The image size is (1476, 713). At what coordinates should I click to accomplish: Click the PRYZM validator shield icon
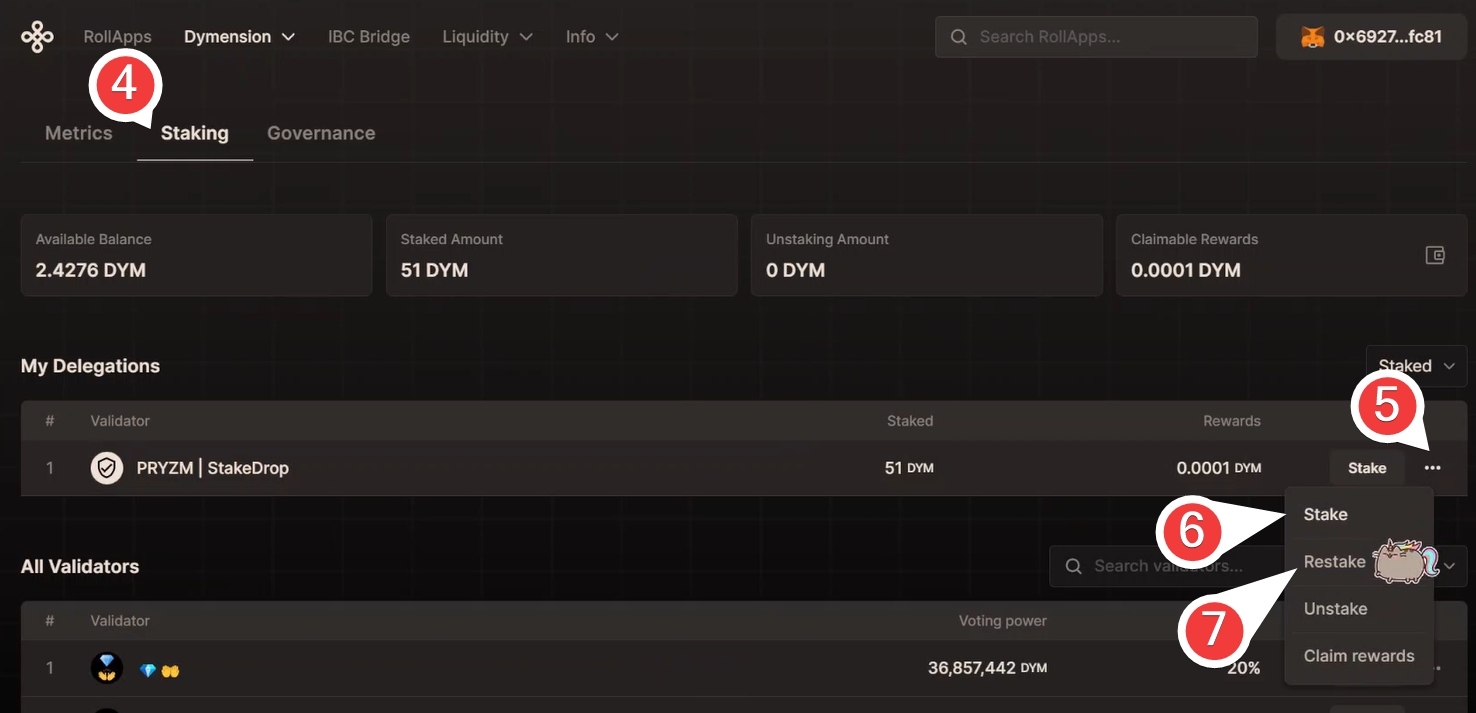[107, 468]
